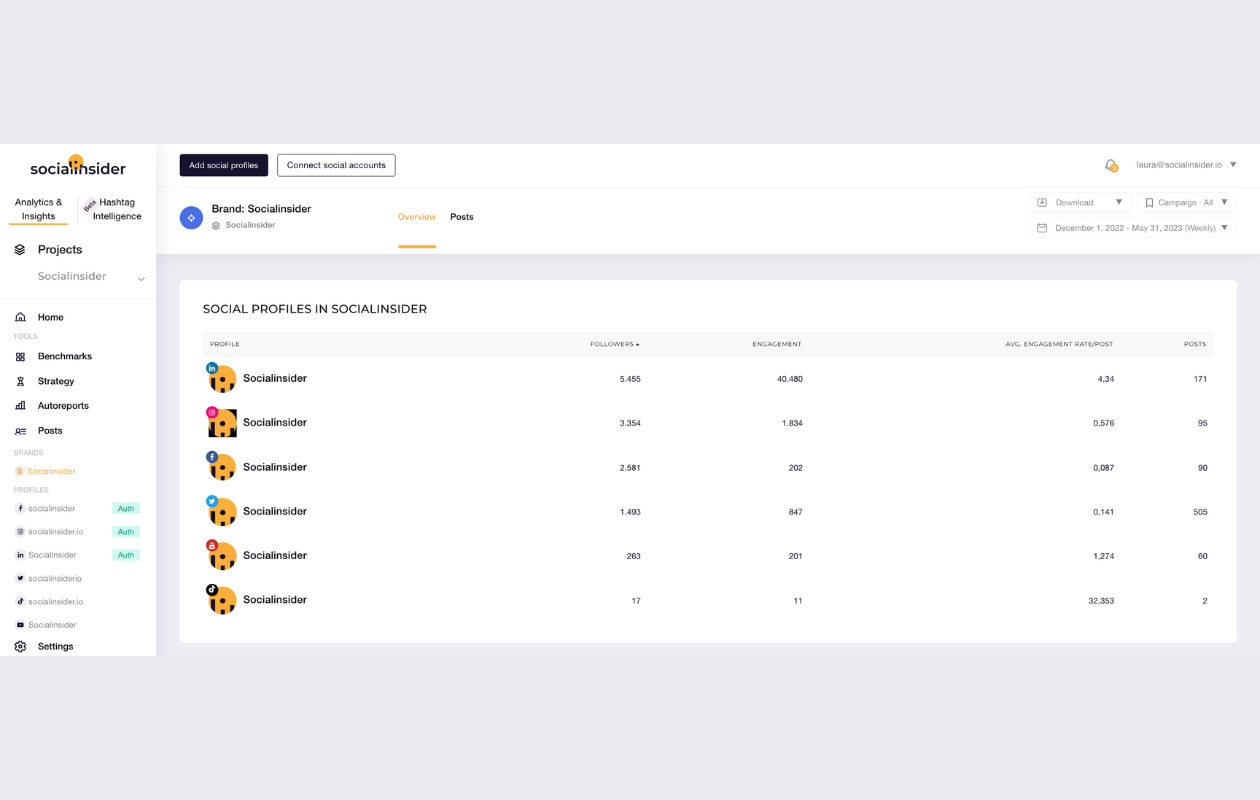1260x800 pixels.
Task: Open Autoreports in the sidebar
Action: (63, 406)
